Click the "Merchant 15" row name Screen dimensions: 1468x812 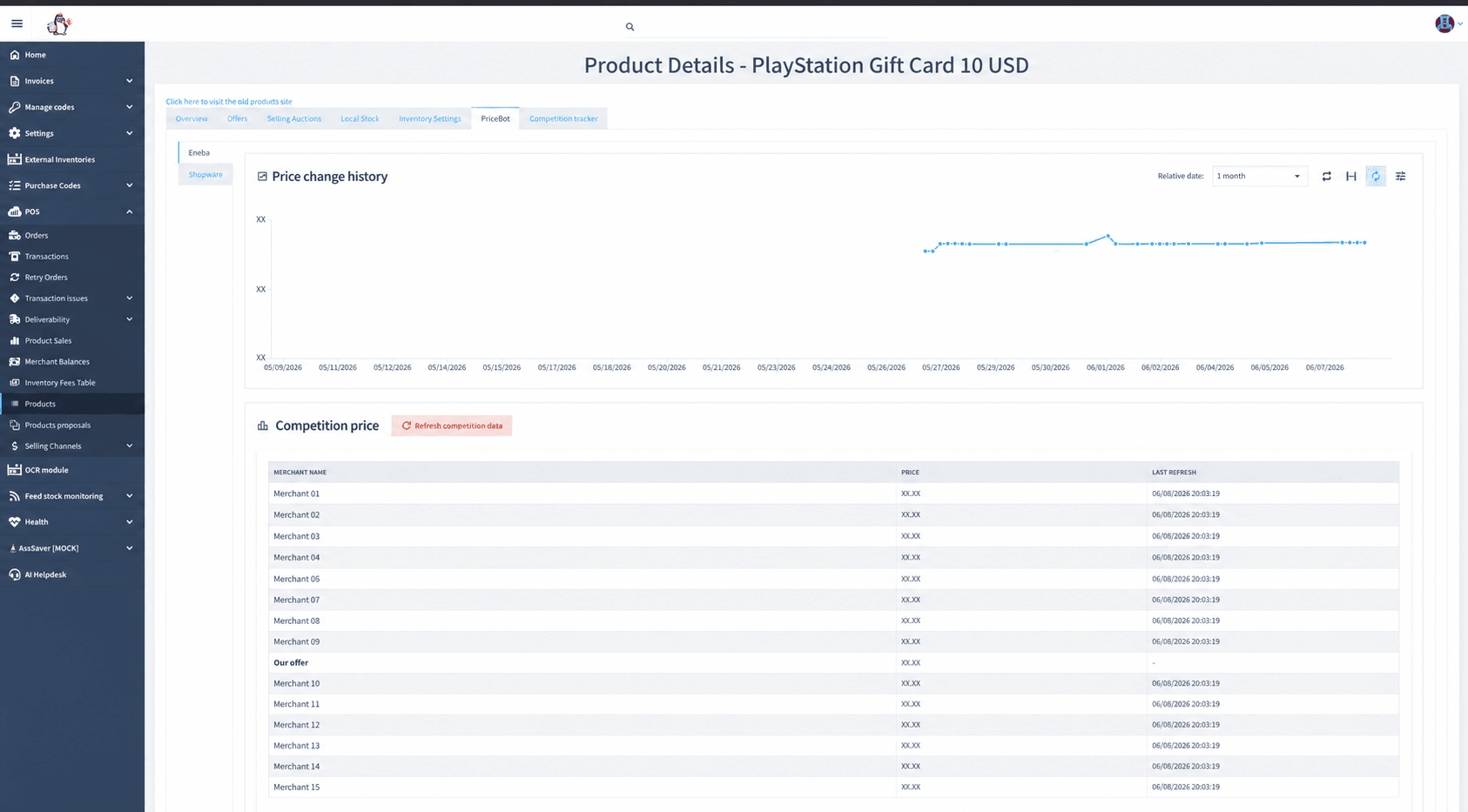pyautogui.click(x=297, y=788)
